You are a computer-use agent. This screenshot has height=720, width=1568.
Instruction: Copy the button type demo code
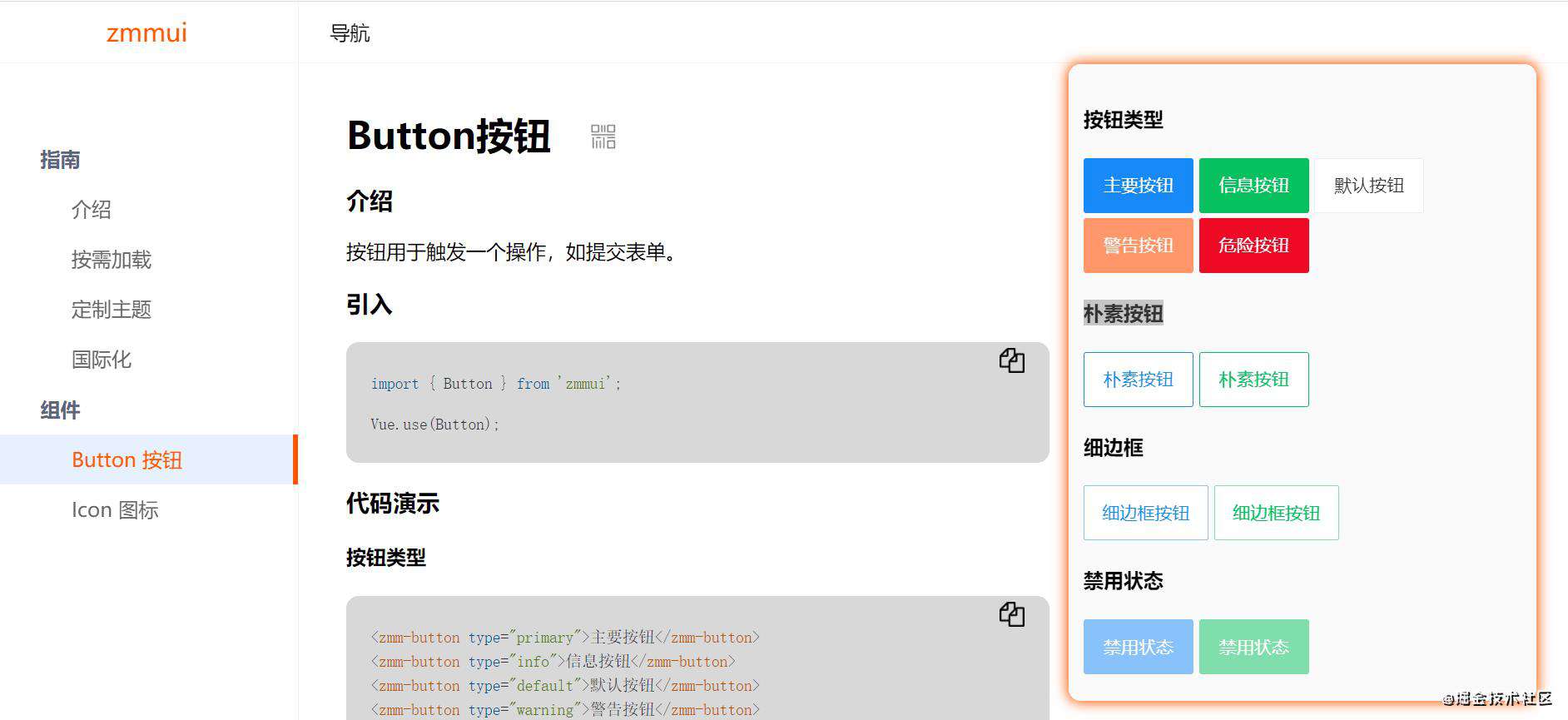(x=1011, y=614)
